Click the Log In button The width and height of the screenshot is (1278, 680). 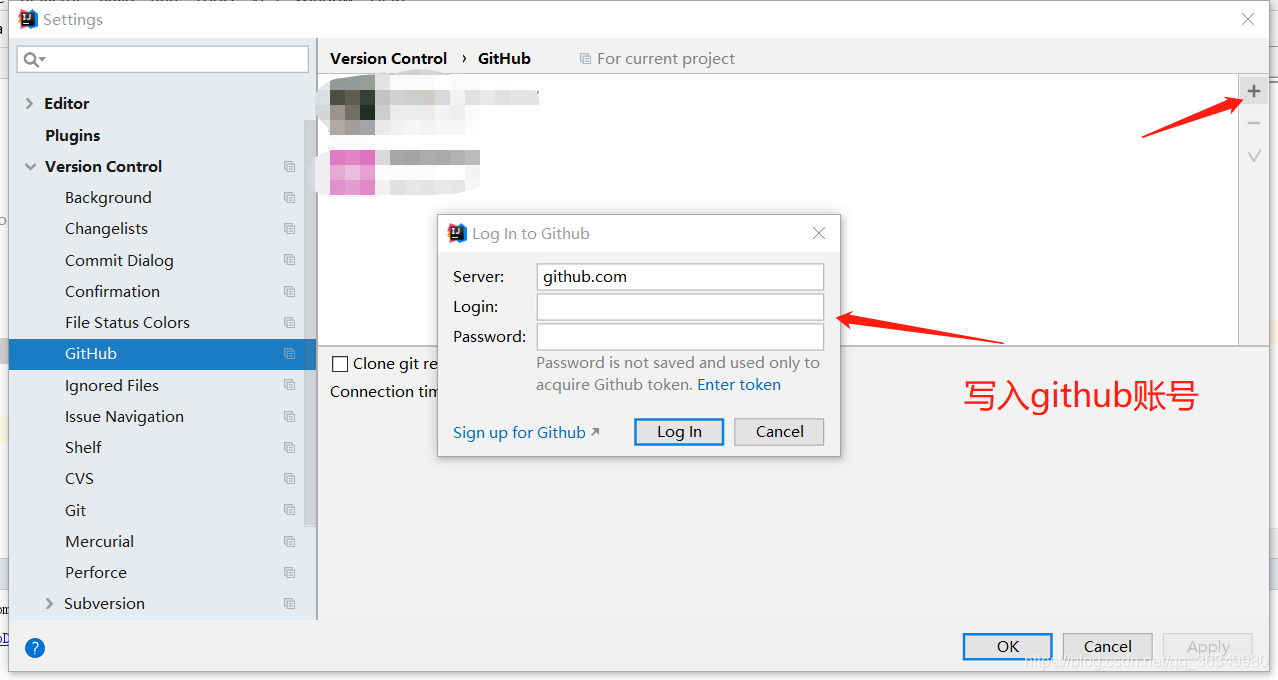pos(679,432)
